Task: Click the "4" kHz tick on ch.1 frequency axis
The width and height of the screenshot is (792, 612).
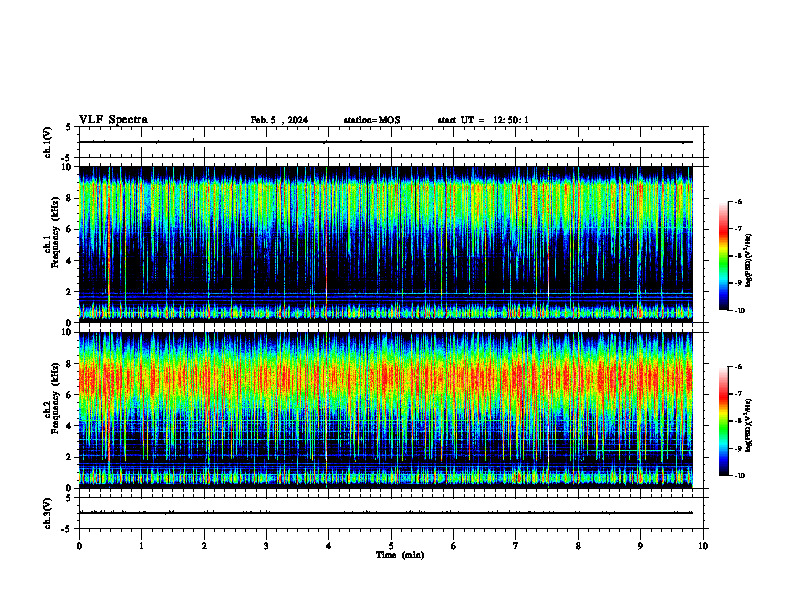Action: click(x=71, y=261)
